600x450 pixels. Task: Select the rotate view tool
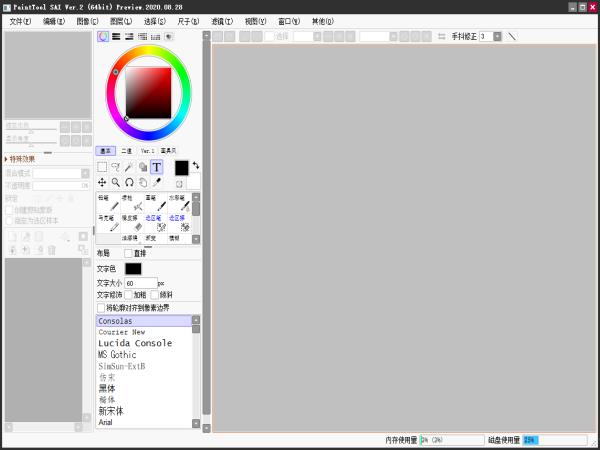pos(129,183)
